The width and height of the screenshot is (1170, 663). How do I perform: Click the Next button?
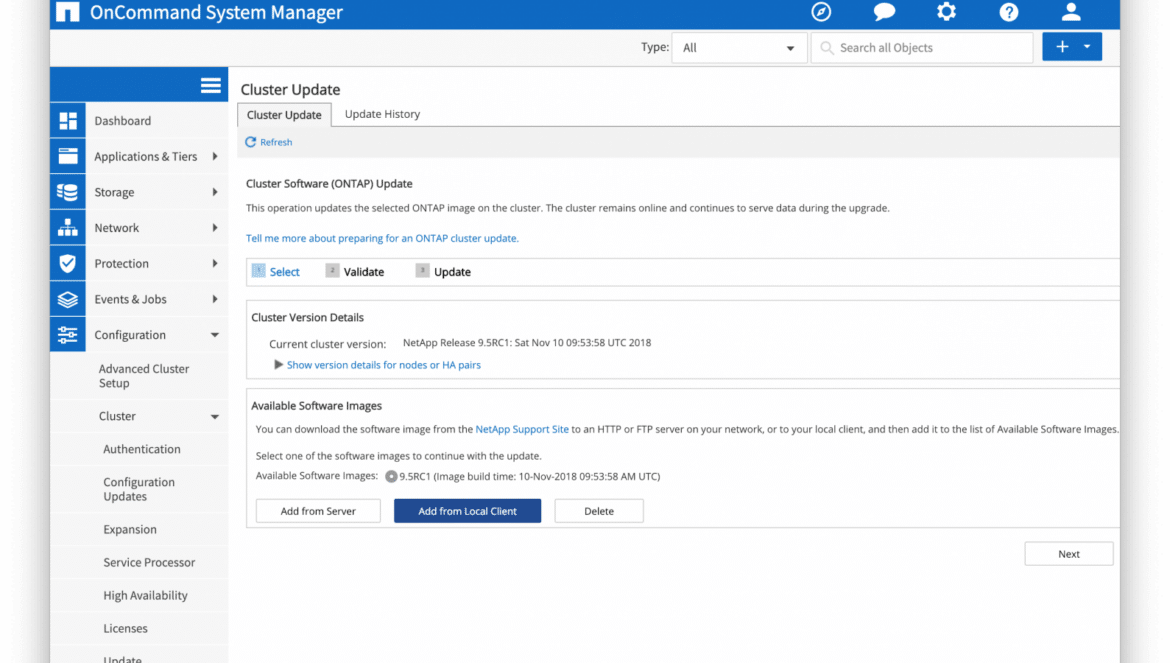(x=1069, y=554)
